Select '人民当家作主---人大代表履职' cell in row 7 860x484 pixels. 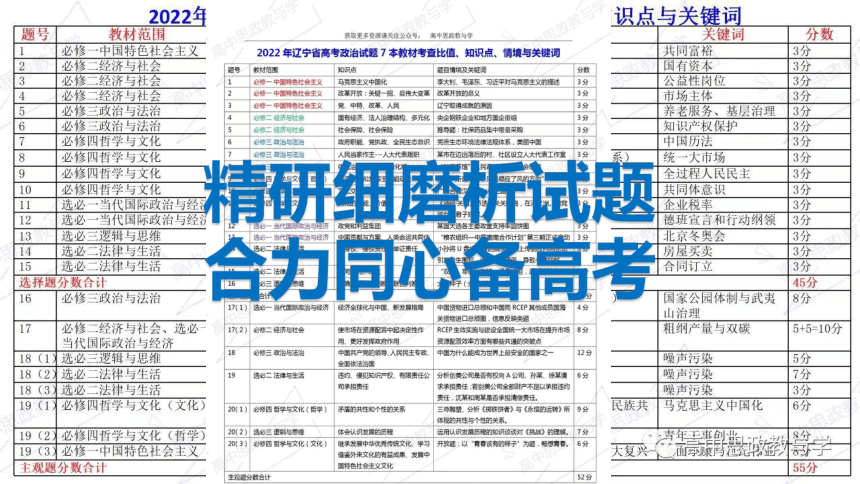tap(378, 155)
